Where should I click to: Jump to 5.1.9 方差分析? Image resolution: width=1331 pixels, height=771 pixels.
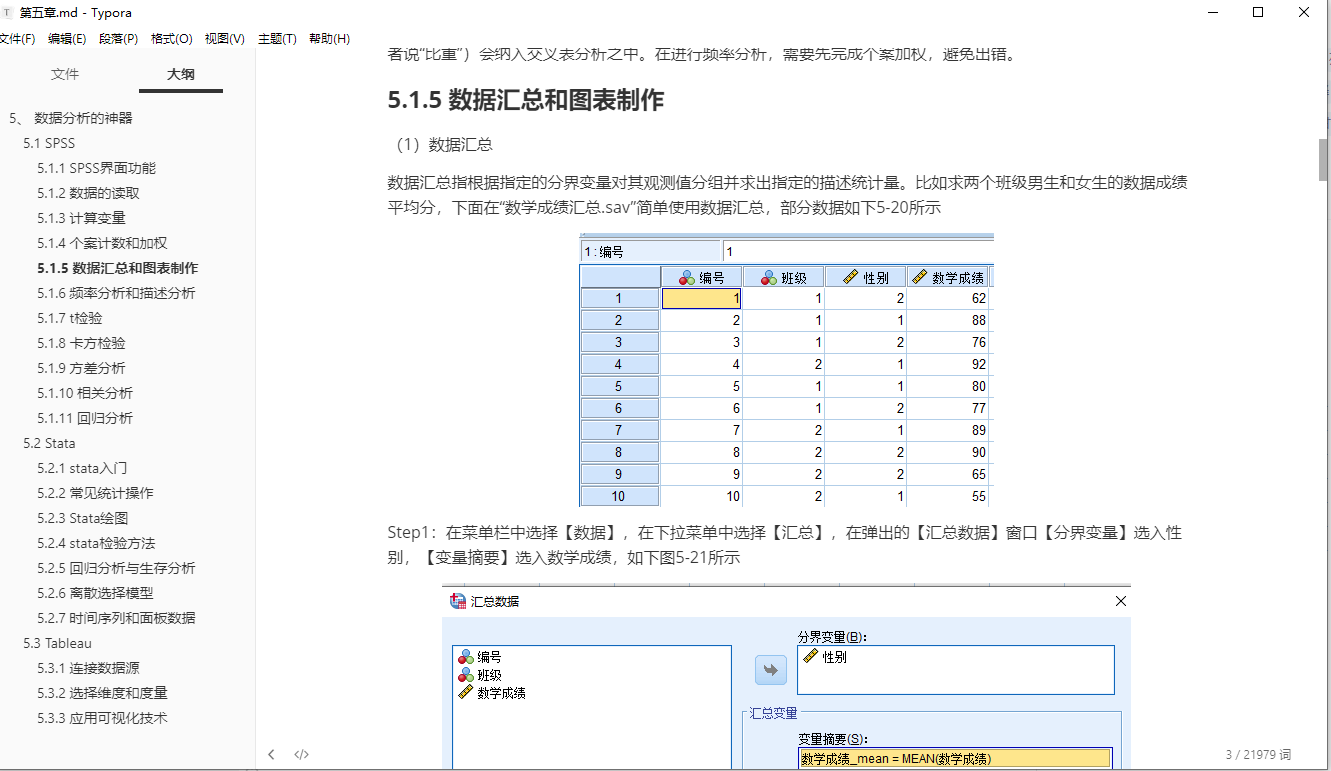tap(82, 368)
